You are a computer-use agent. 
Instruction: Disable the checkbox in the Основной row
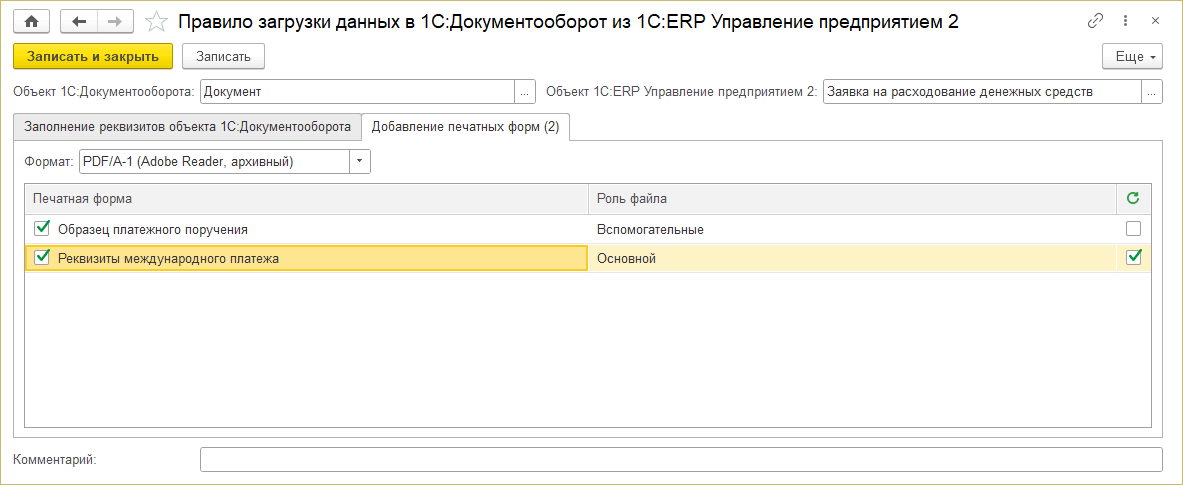(x=1133, y=258)
